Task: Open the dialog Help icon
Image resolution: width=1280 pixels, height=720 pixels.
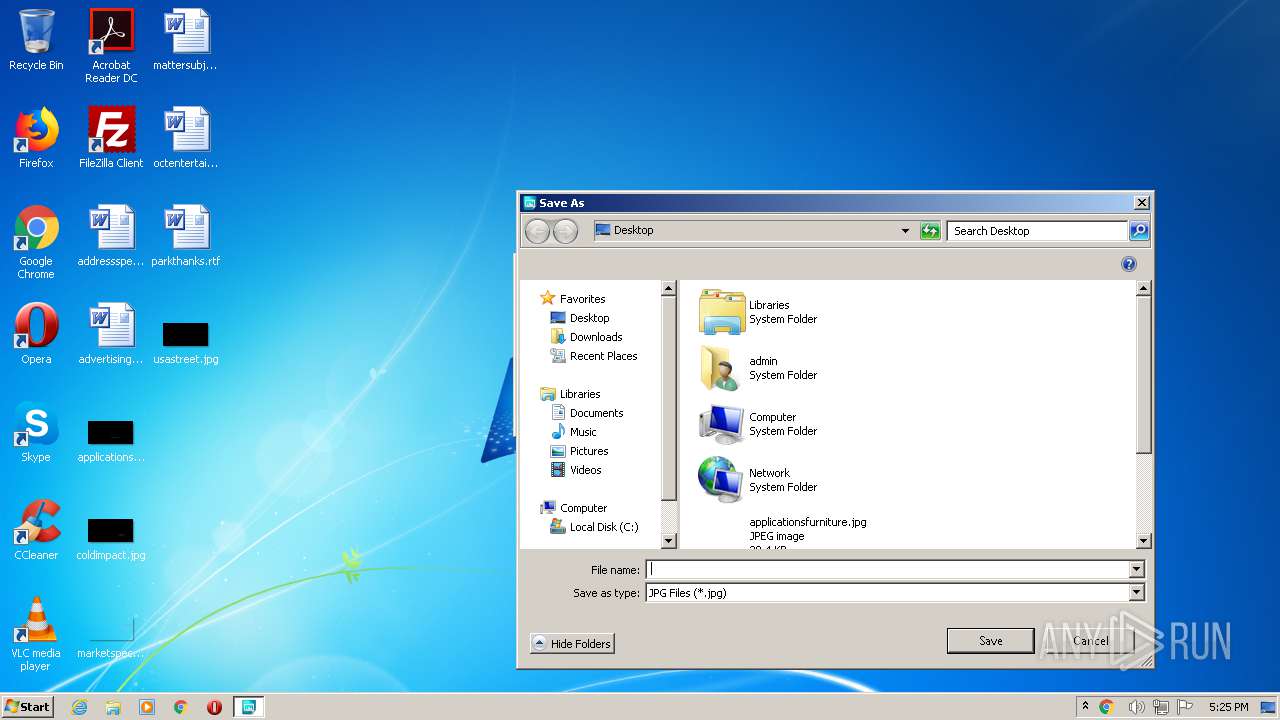Action: (x=1129, y=264)
